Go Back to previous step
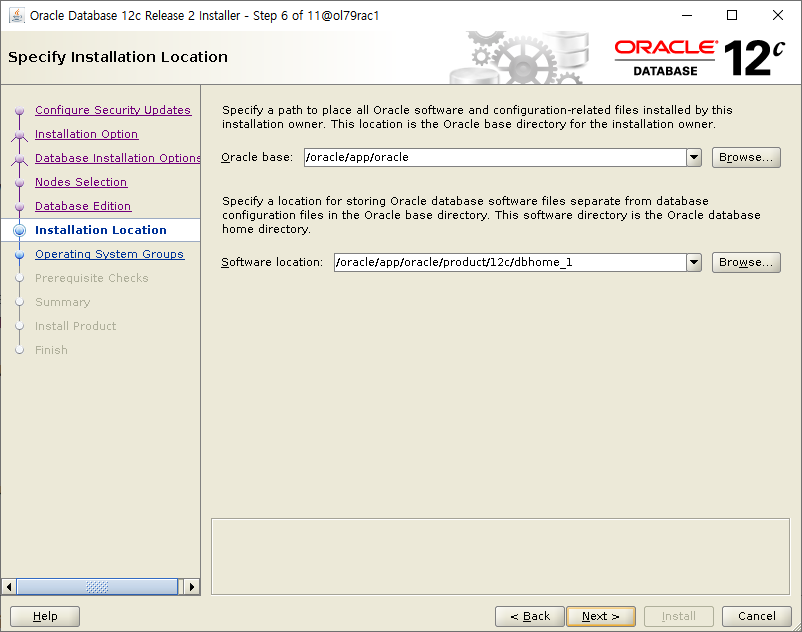802x632 pixels. (x=529, y=616)
